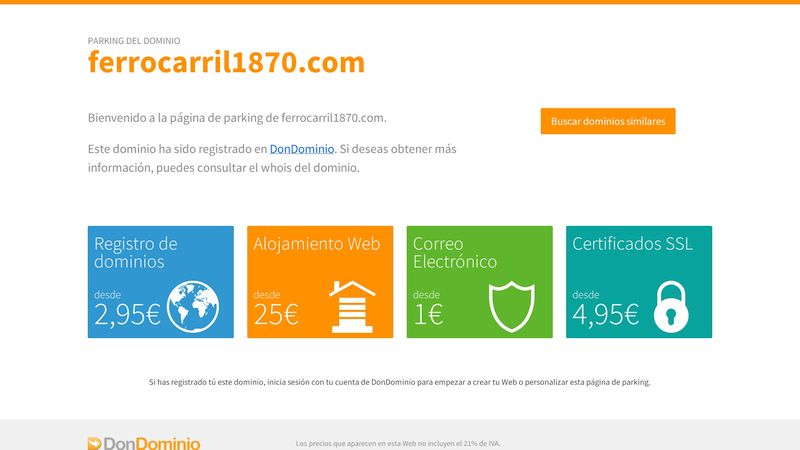The image size is (800, 450).
Task: Click the 4,95€ price
Action: [x=605, y=314]
